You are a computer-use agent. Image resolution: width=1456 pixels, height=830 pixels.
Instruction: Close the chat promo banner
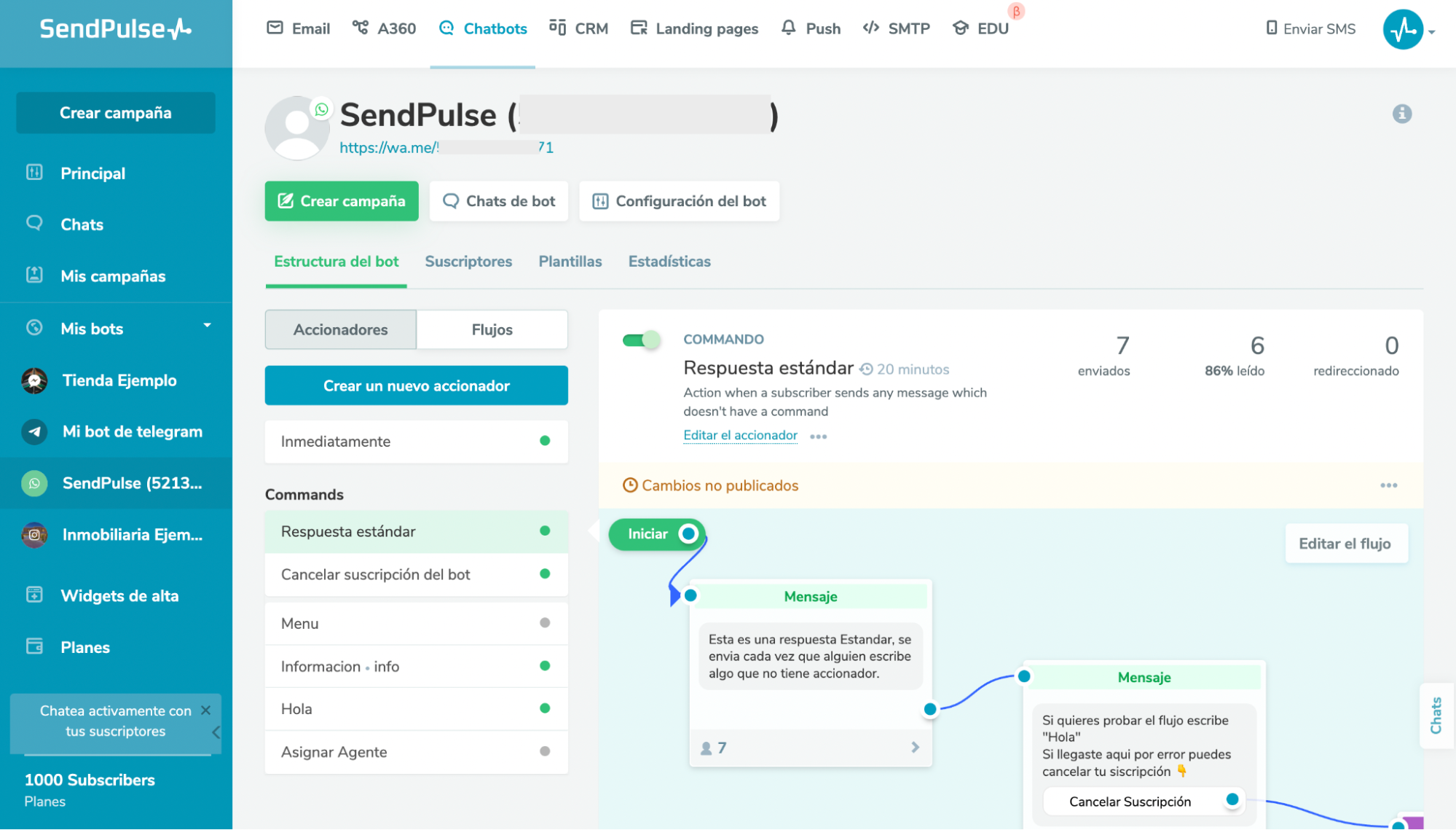pyautogui.click(x=205, y=710)
